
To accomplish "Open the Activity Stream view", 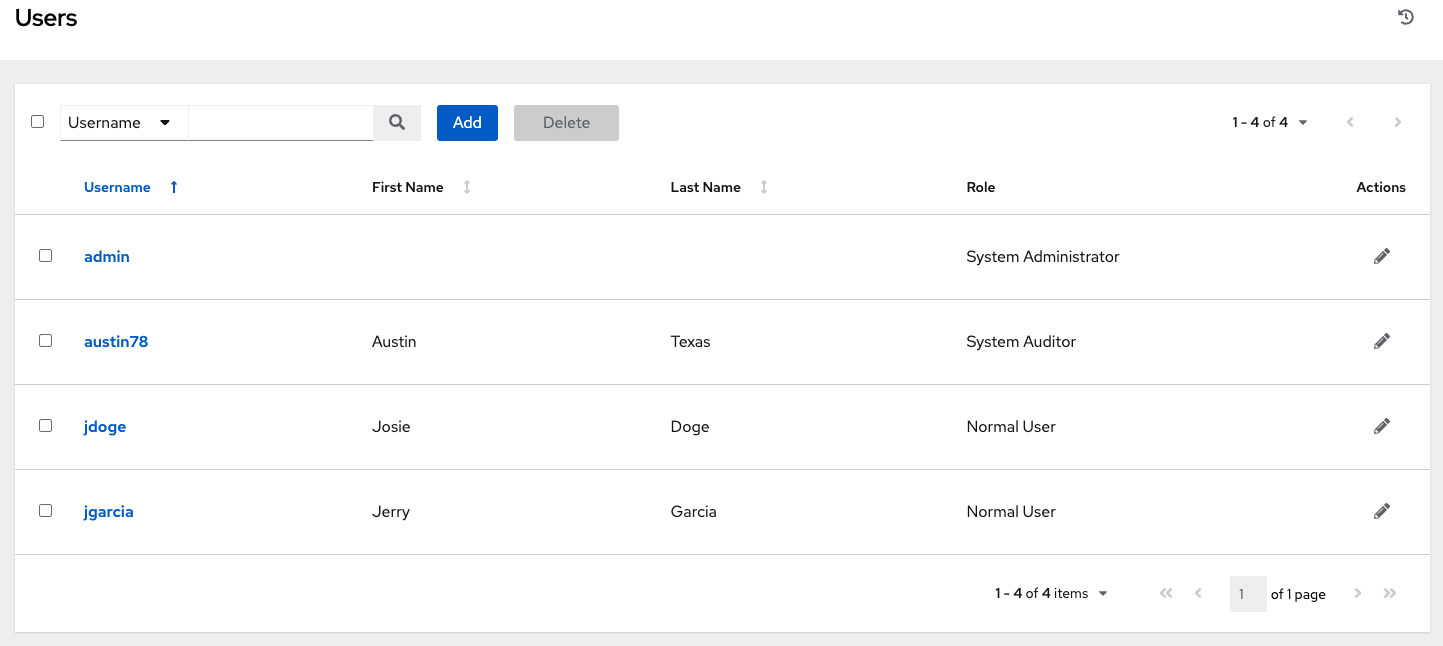I will pyautogui.click(x=1406, y=17).
